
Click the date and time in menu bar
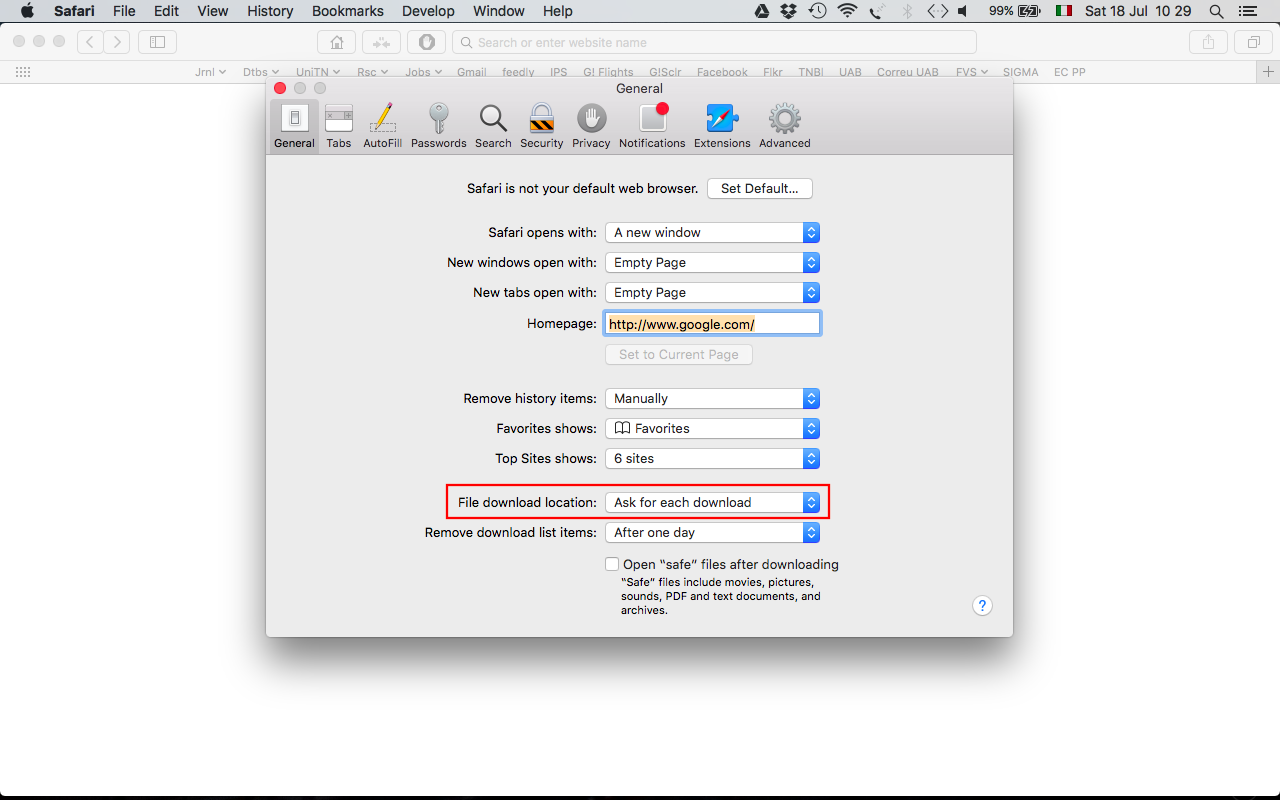1138,11
